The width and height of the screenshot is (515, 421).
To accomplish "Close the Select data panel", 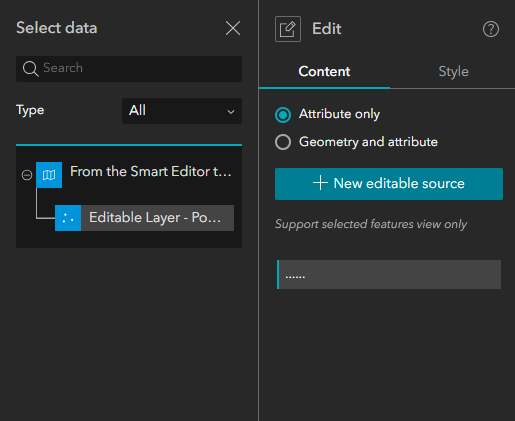I will (x=233, y=28).
